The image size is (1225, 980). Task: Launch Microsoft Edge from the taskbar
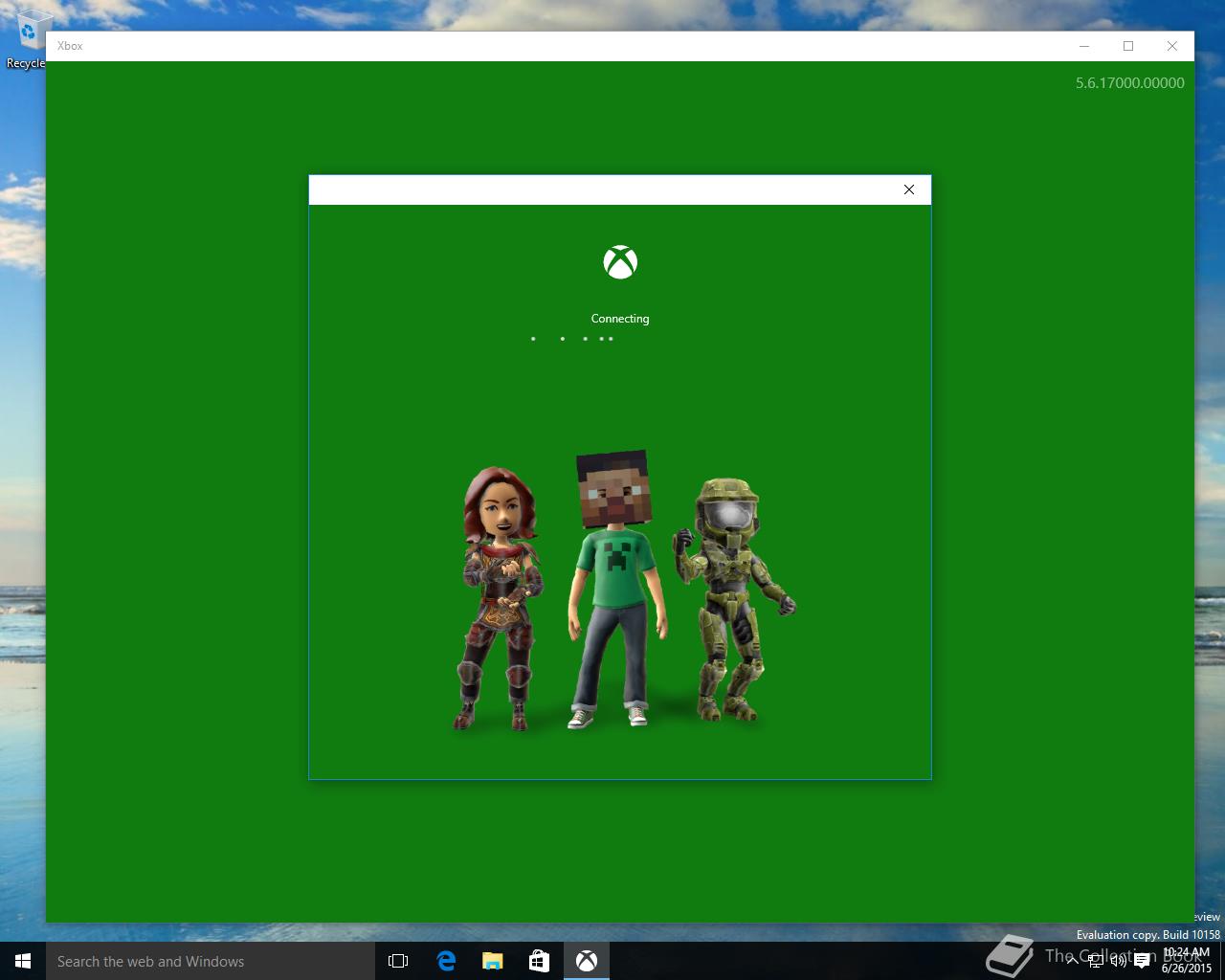coord(446,961)
